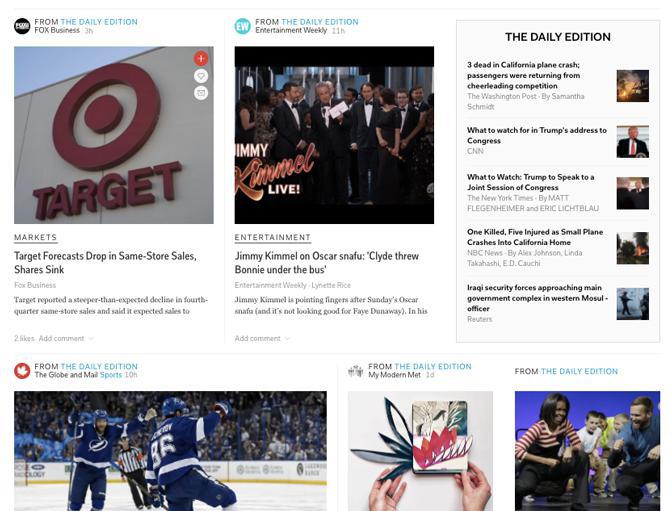This screenshot has height=511, width=672.
Task: Open the ENTERTAINMENT topic tag
Action: 273,237
